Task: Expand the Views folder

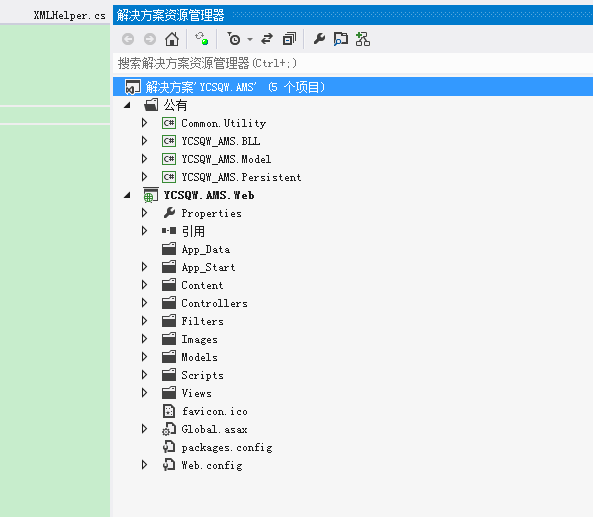Action: click(144, 393)
